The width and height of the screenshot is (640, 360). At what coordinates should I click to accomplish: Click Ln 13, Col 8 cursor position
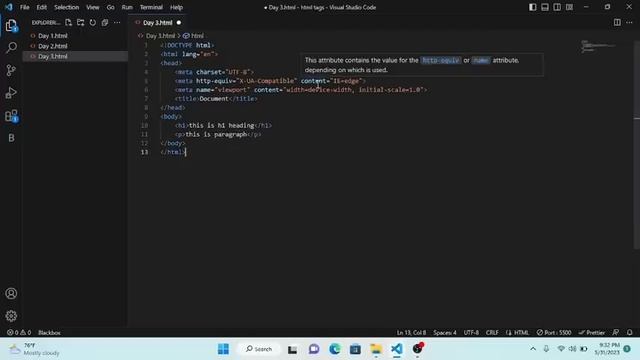(411, 333)
